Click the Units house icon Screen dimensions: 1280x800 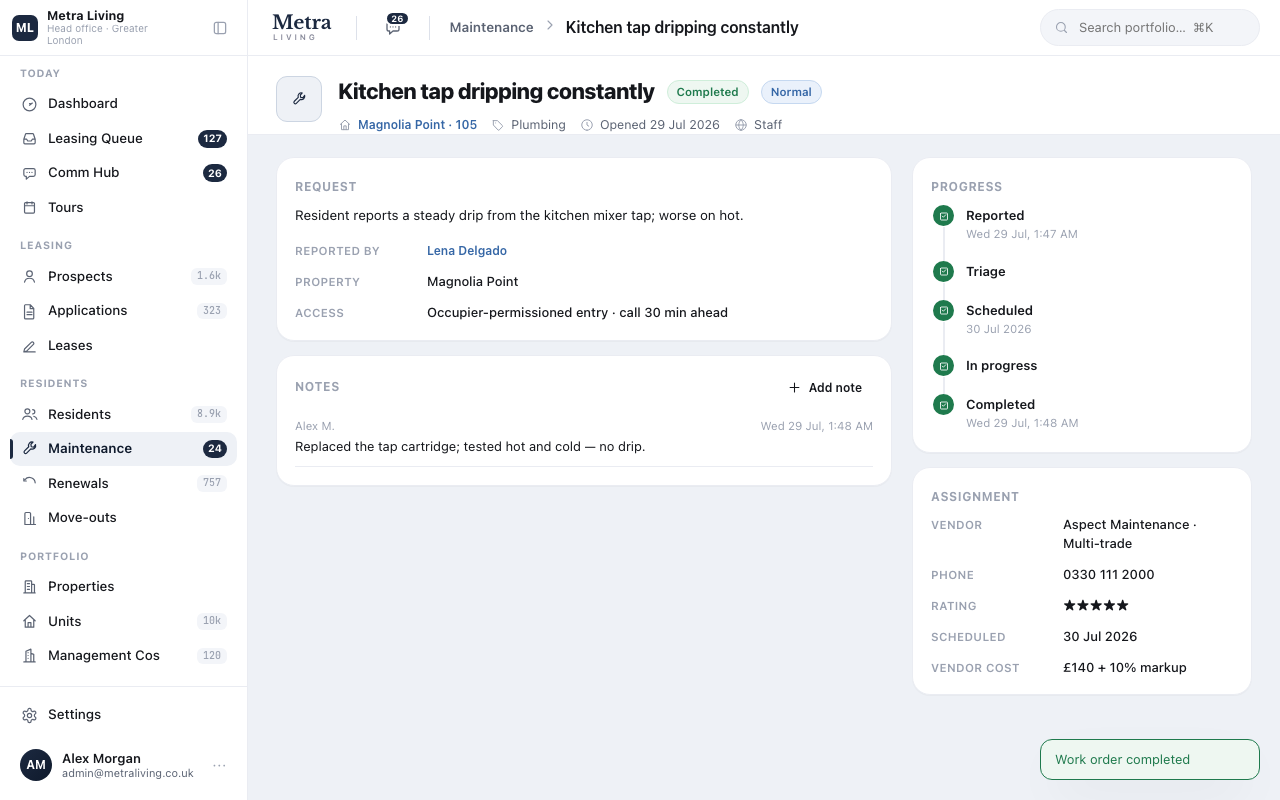point(29,622)
